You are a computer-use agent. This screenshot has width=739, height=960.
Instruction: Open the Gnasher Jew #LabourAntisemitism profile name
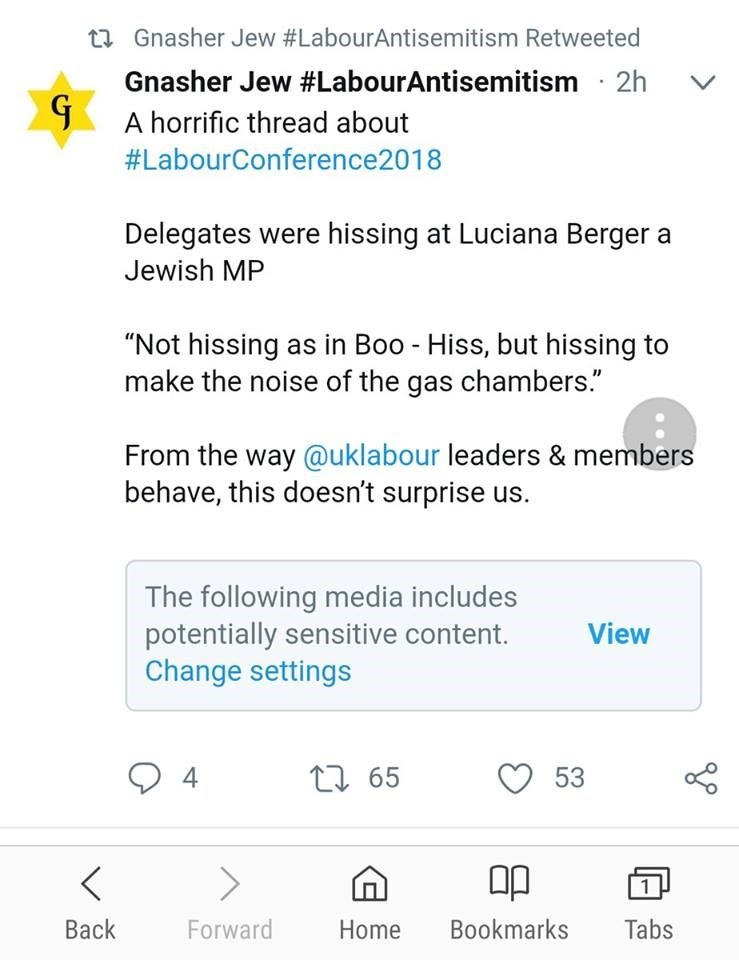pyautogui.click(x=351, y=82)
